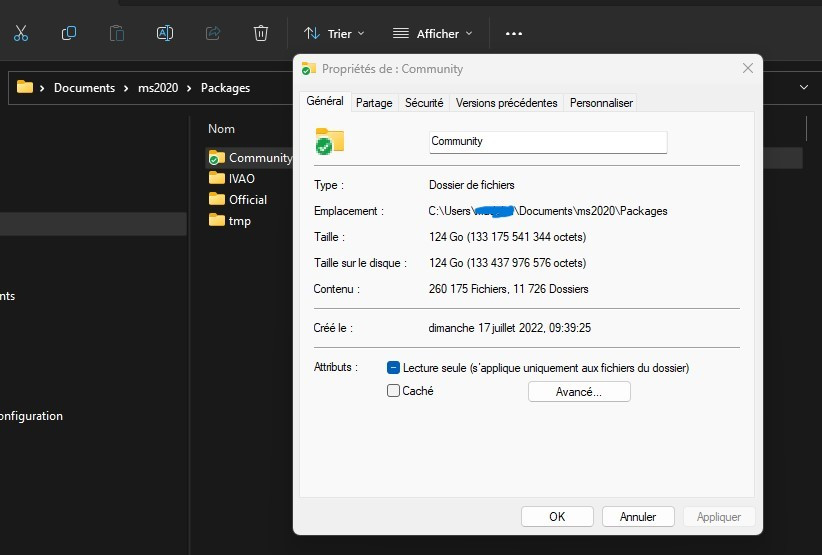Click the Rename icon in toolbar
Screen dimensions: 822x555
tap(165, 34)
